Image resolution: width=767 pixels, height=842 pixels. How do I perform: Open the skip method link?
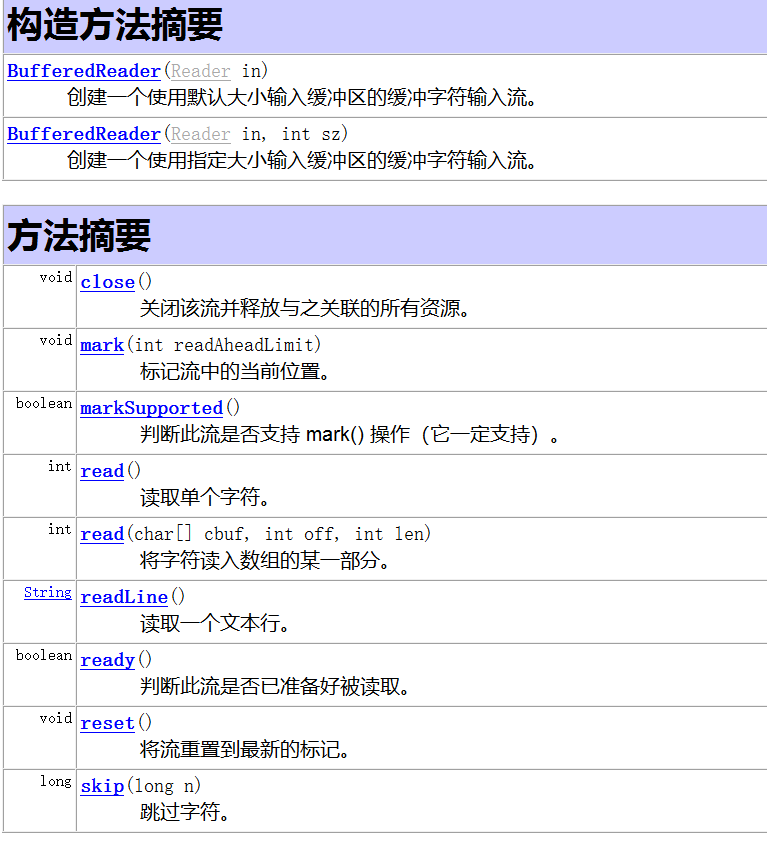(102, 786)
